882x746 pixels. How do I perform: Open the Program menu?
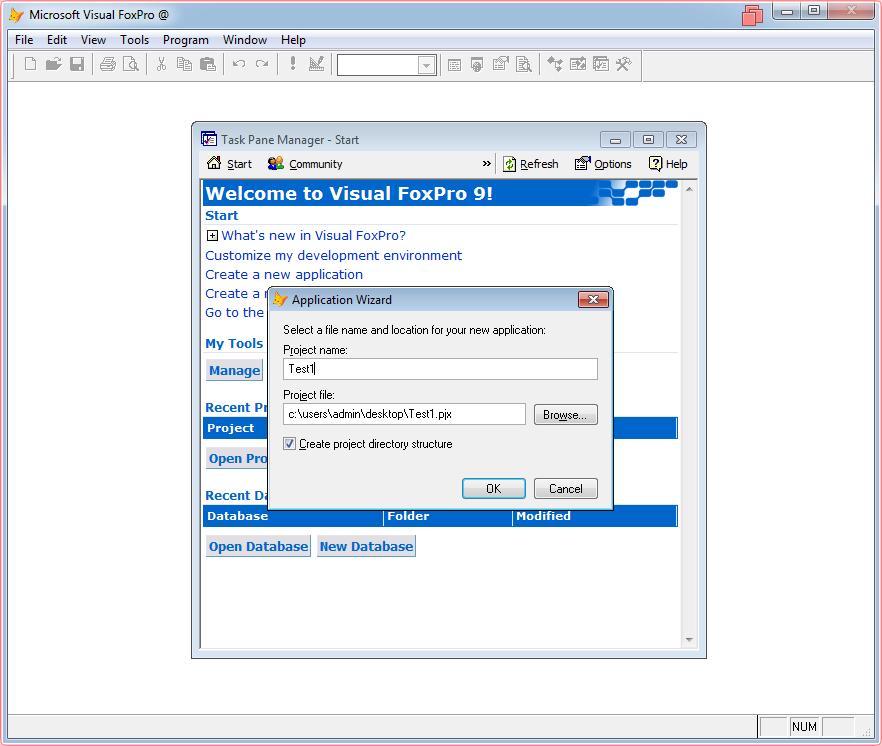[186, 40]
